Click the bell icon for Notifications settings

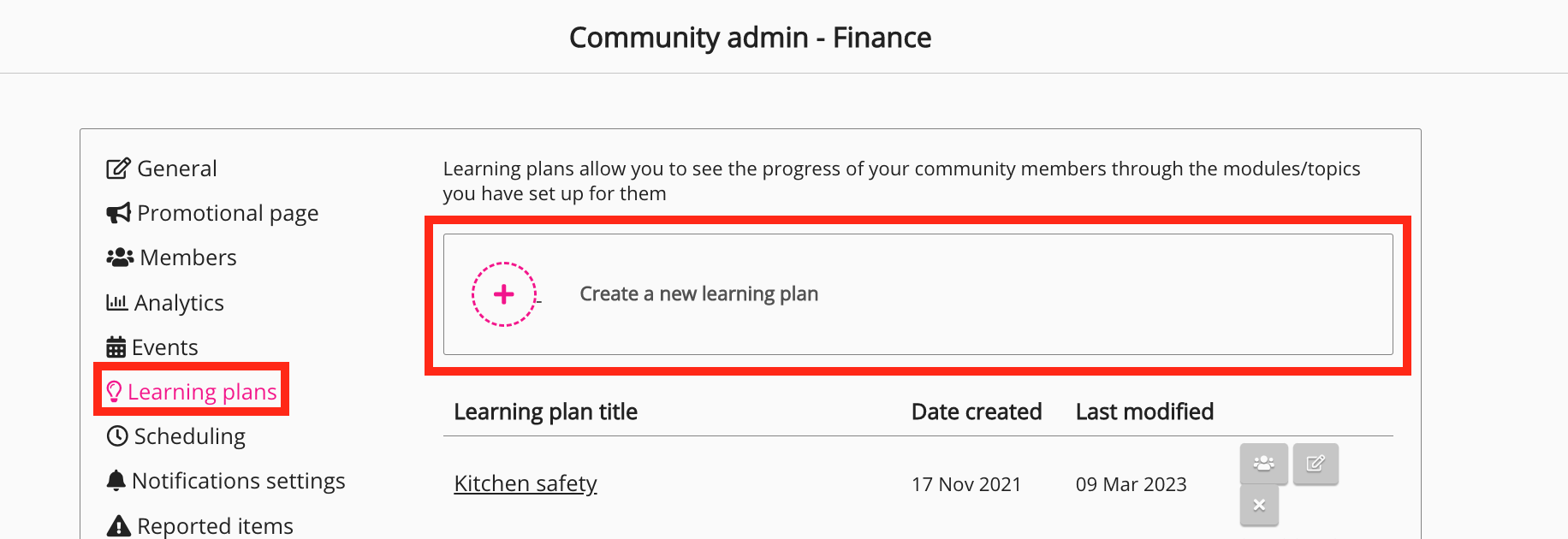point(116,481)
